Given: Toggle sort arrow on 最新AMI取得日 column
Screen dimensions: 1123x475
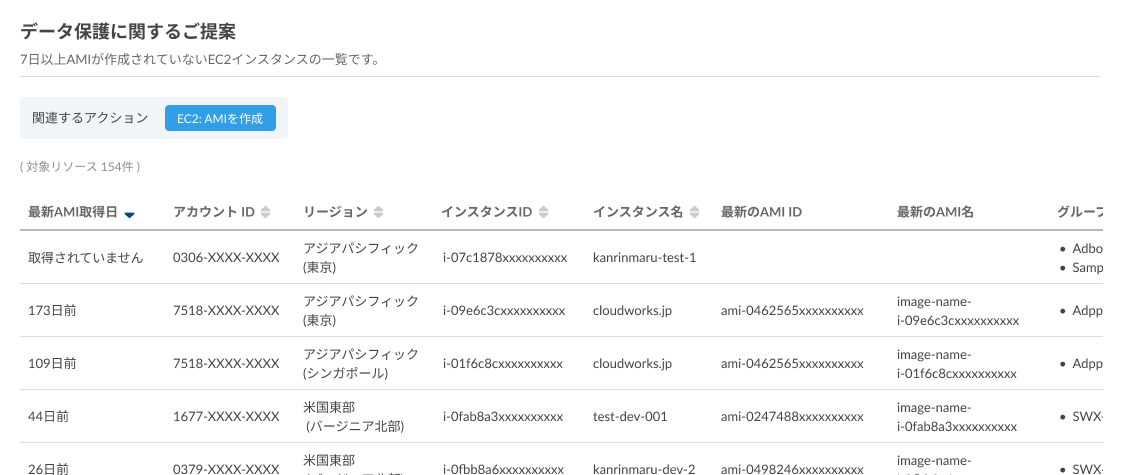Looking at the screenshot, I should (130, 213).
